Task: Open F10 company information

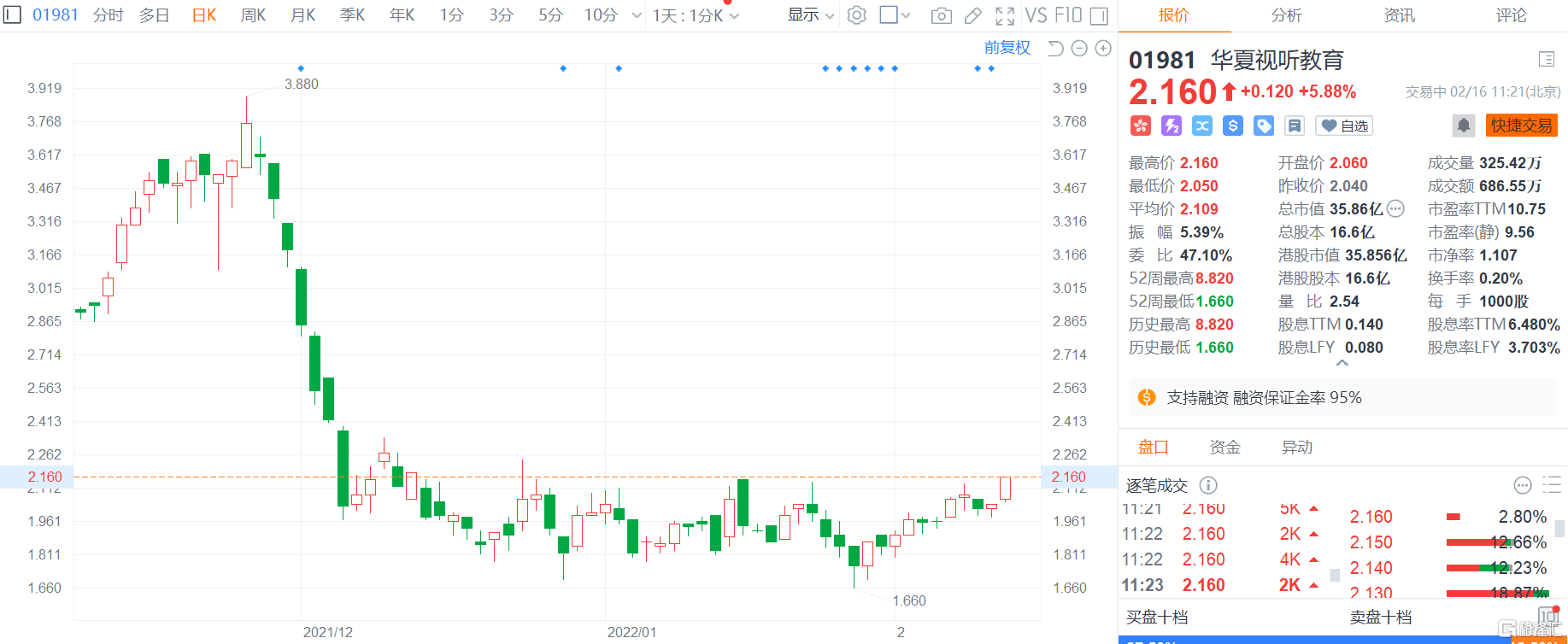Action: (1068, 15)
